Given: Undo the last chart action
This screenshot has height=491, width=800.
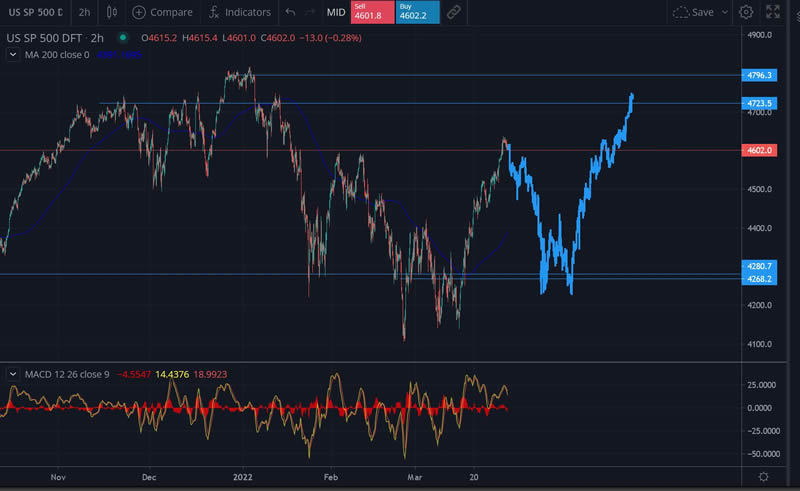Looking at the screenshot, I should click(x=290, y=12).
